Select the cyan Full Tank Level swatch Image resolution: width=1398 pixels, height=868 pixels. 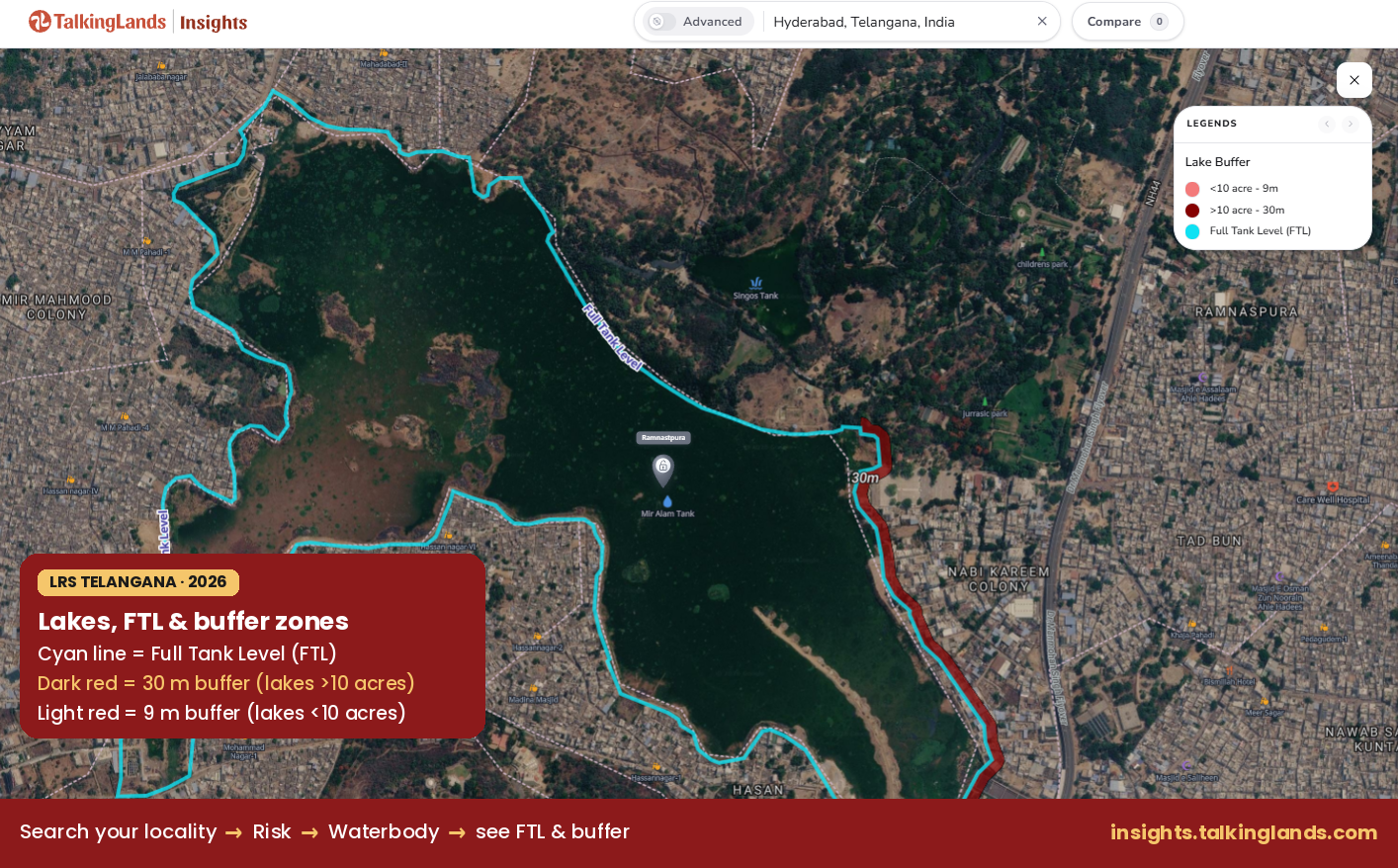pos(1192,231)
